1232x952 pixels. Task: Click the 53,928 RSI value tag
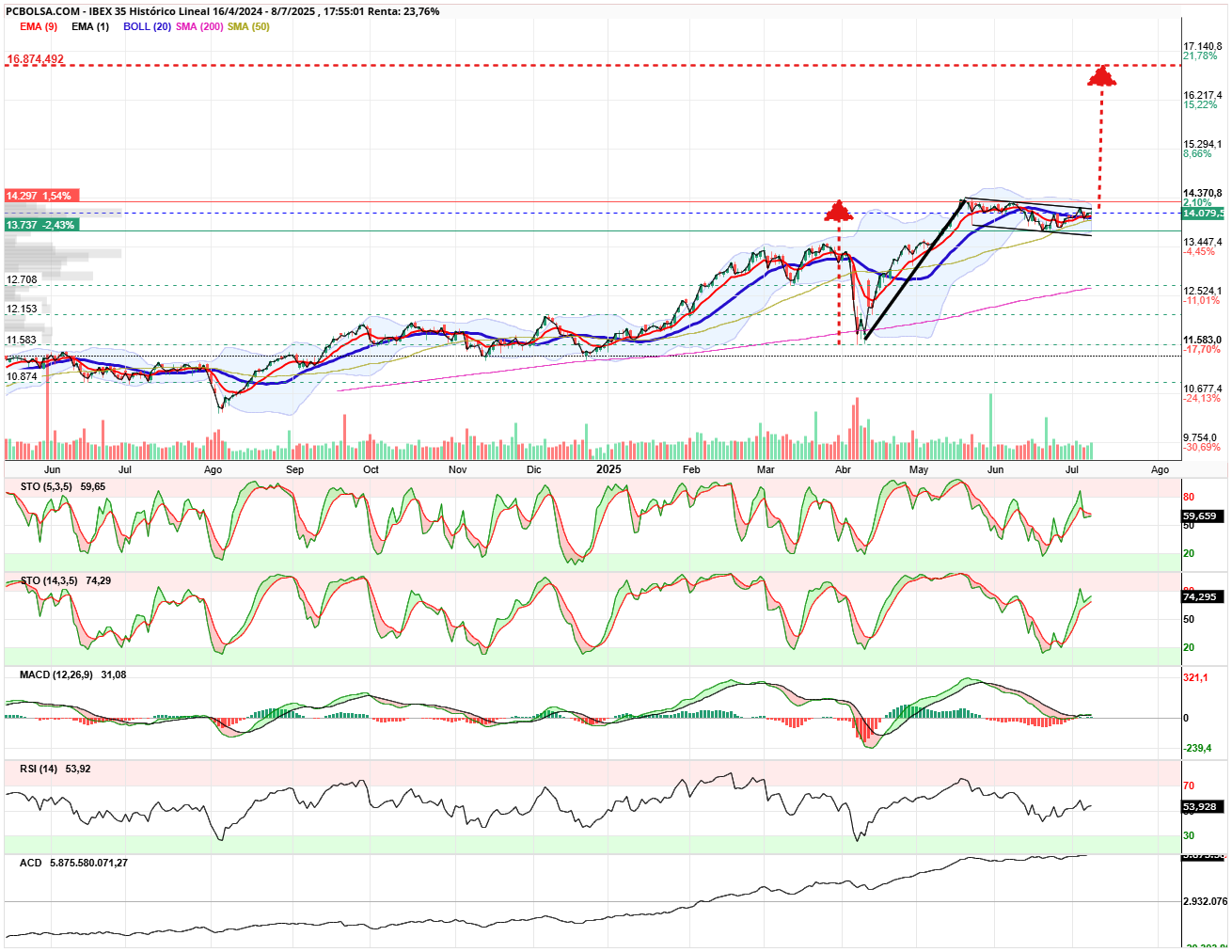tap(1200, 807)
